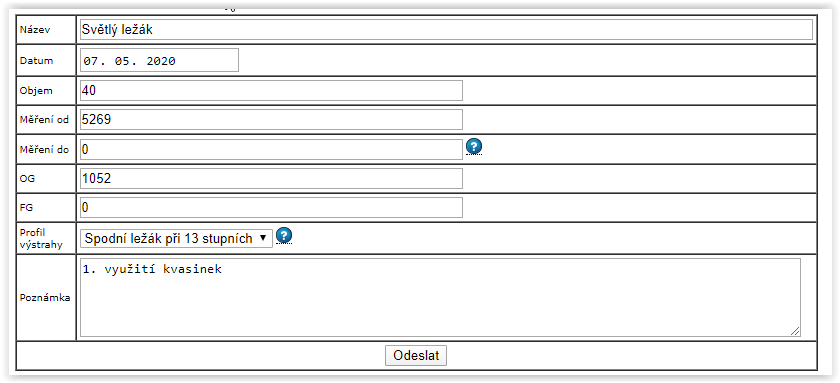The width and height of the screenshot is (840, 383).
Task: Click the Objem row label
Action: 36,91
